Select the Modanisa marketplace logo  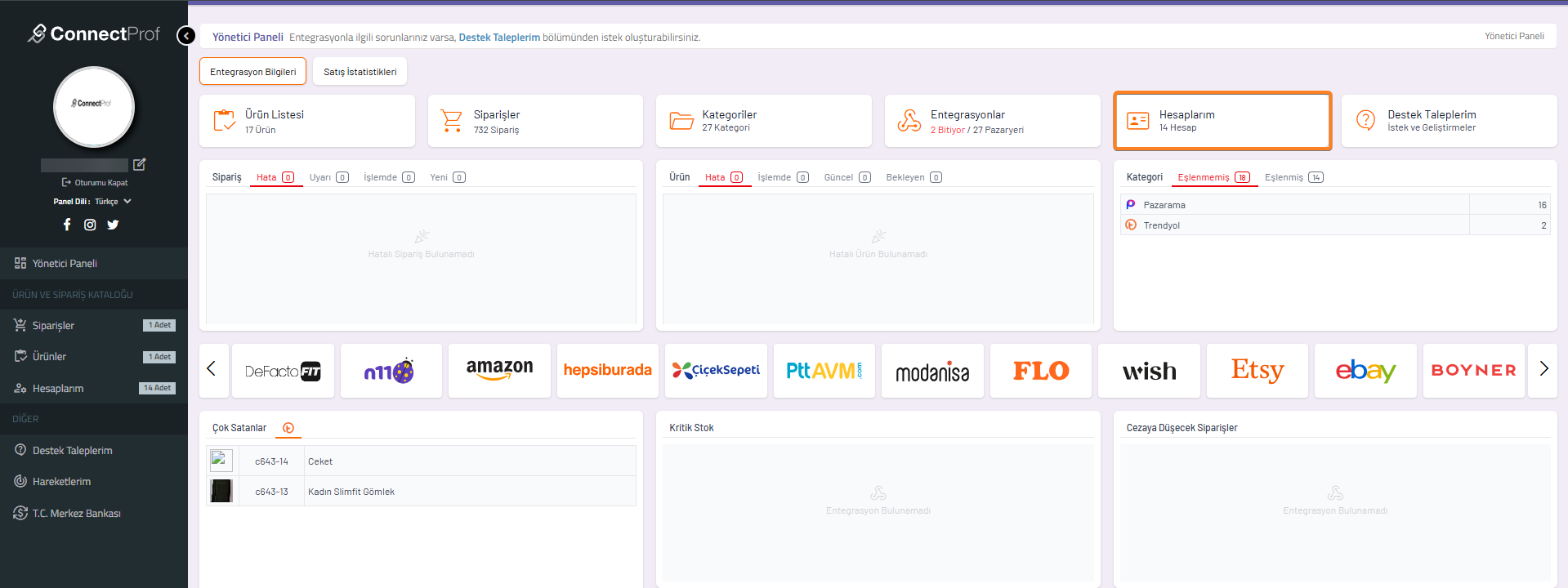[x=932, y=371]
